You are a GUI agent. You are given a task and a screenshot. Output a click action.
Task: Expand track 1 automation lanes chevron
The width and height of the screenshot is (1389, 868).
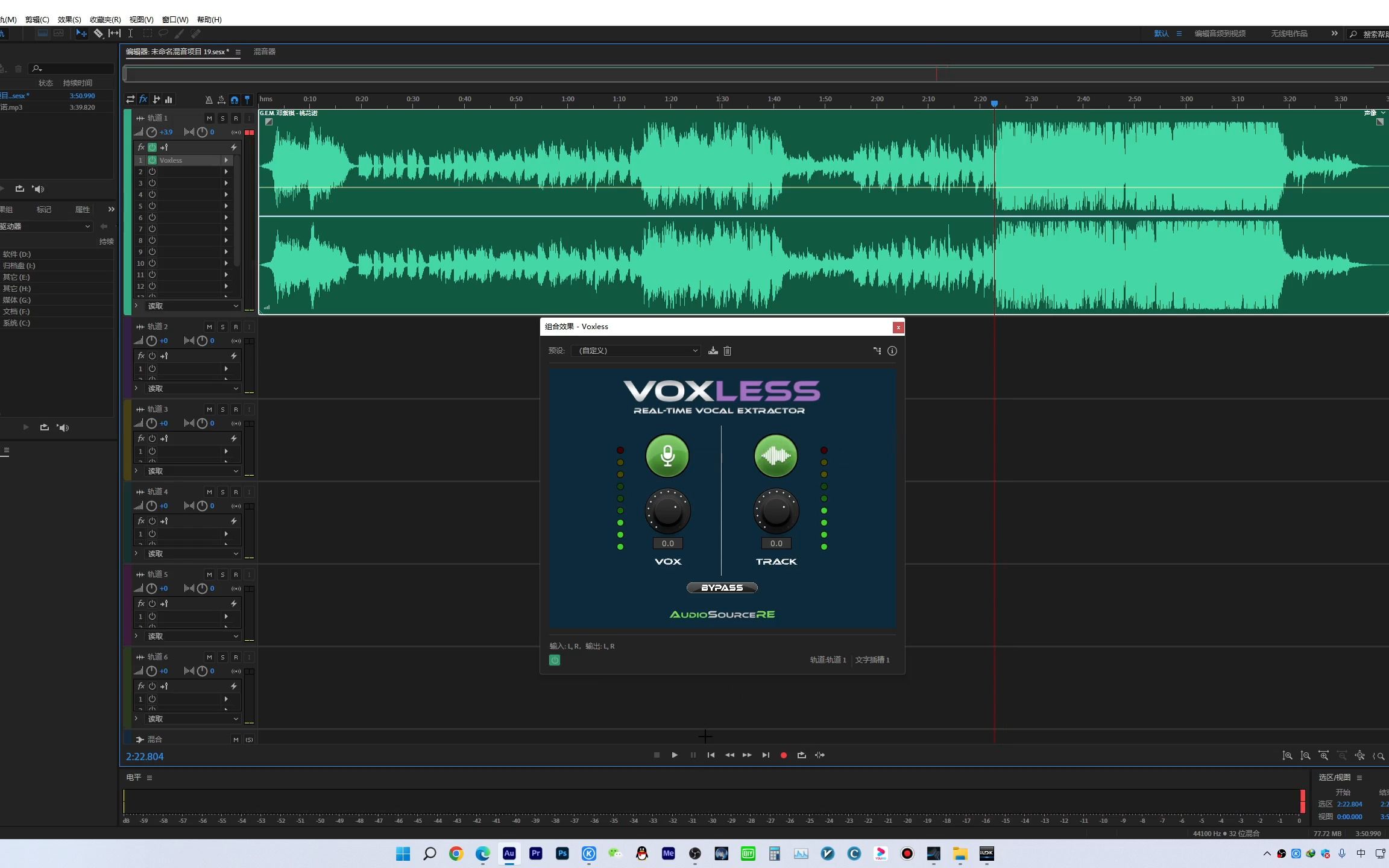pos(137,306)
